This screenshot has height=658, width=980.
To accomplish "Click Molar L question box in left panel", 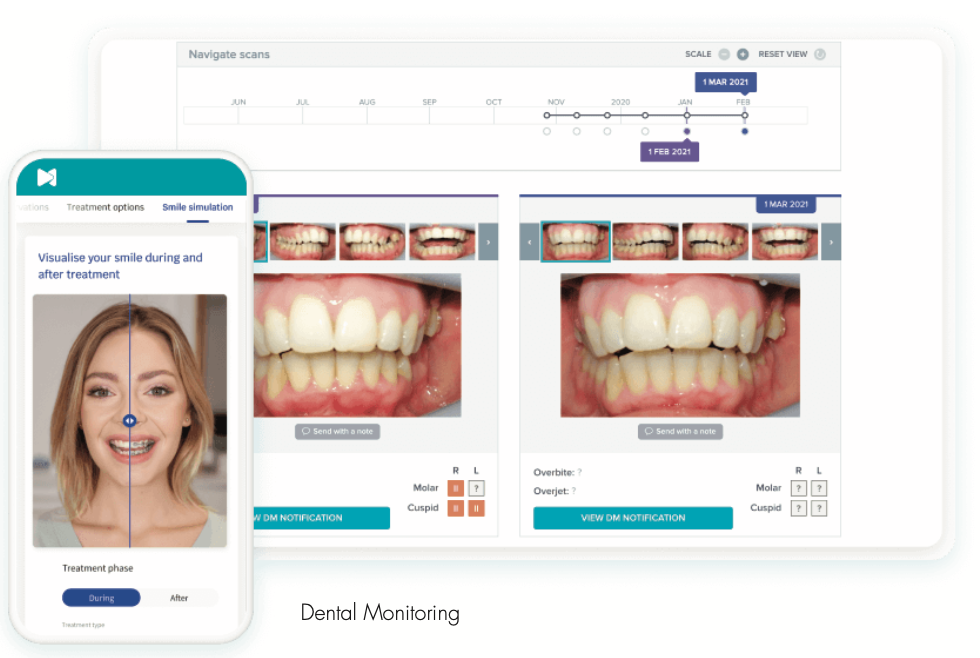I will [476, 488].
